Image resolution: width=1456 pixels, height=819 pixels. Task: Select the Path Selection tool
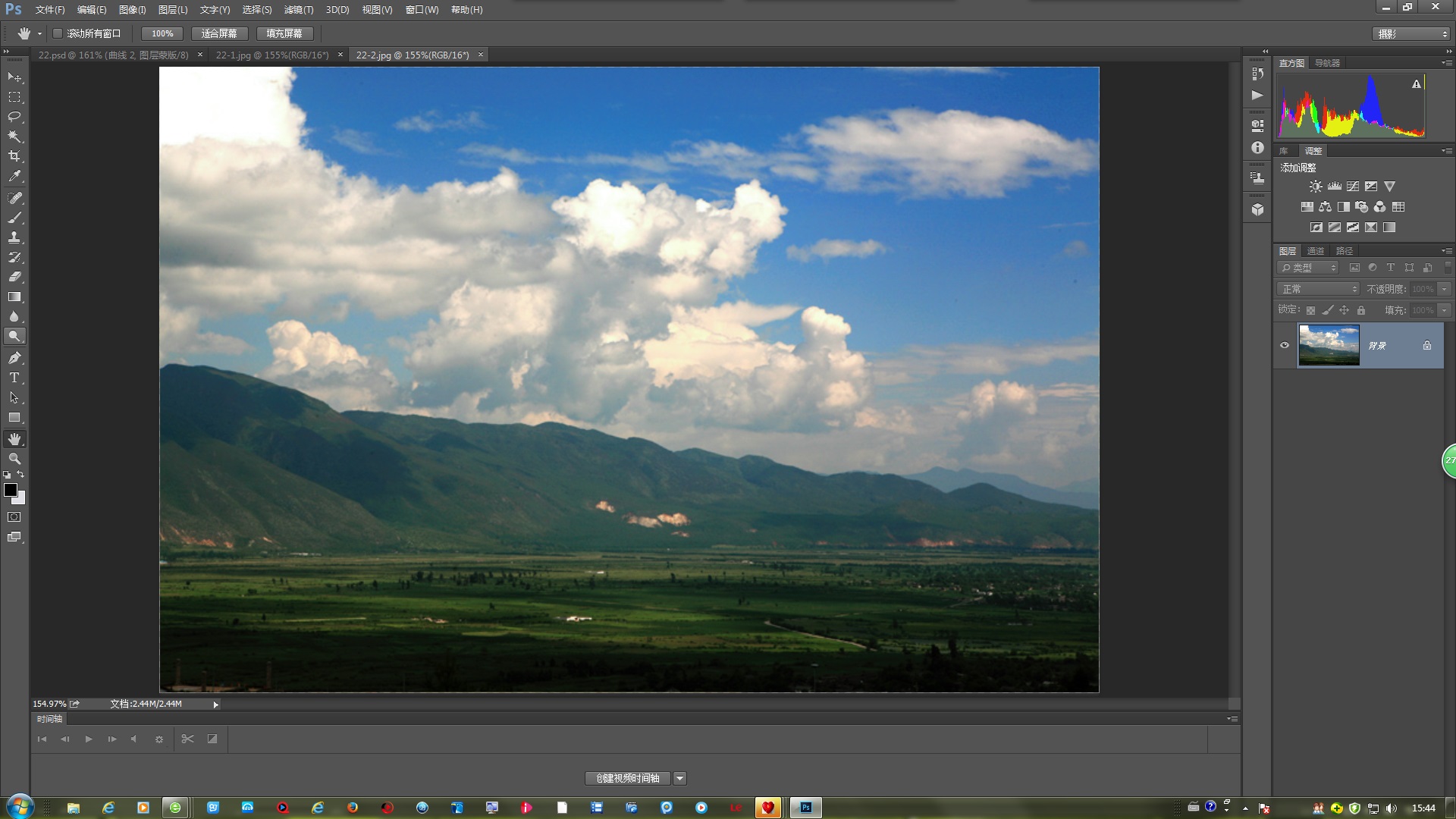(14, 397)
